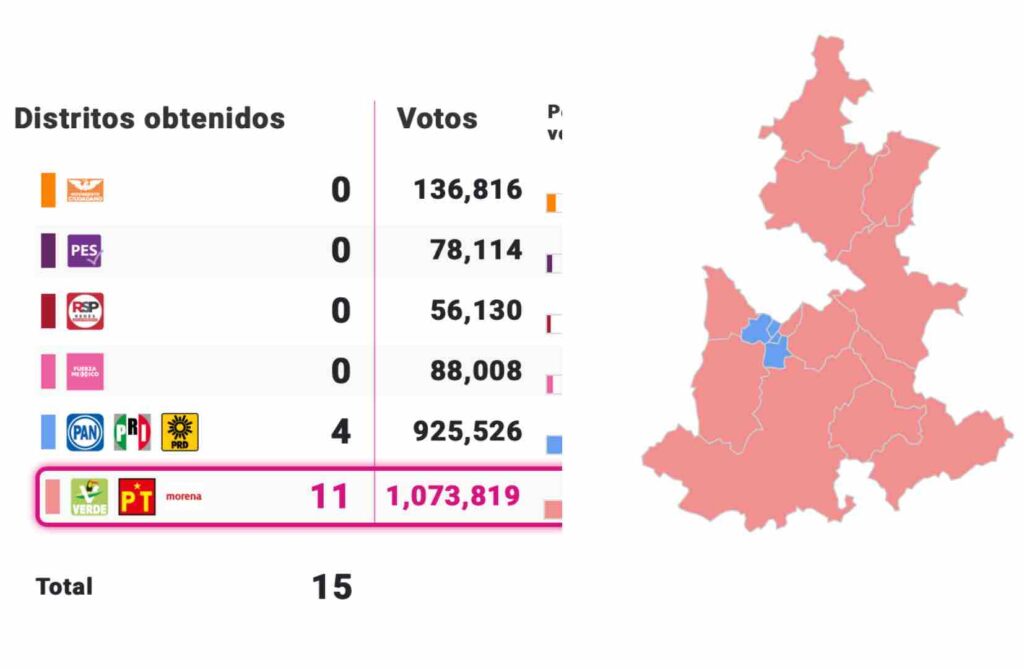
Task: Select the Verde party logo
Action: pyautogui.click(x=89, y=497)
